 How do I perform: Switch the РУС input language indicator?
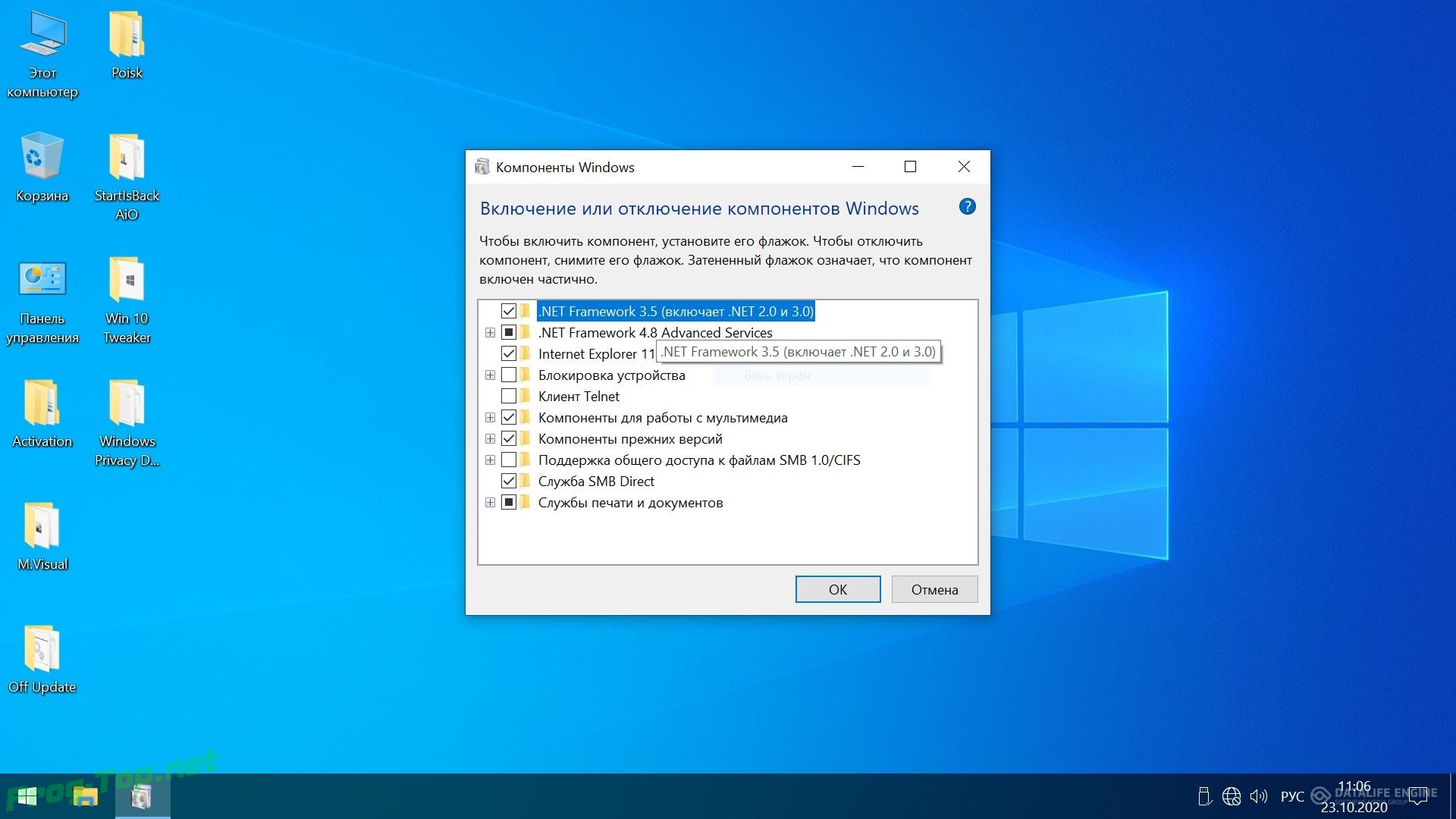tap(1292, 796)
